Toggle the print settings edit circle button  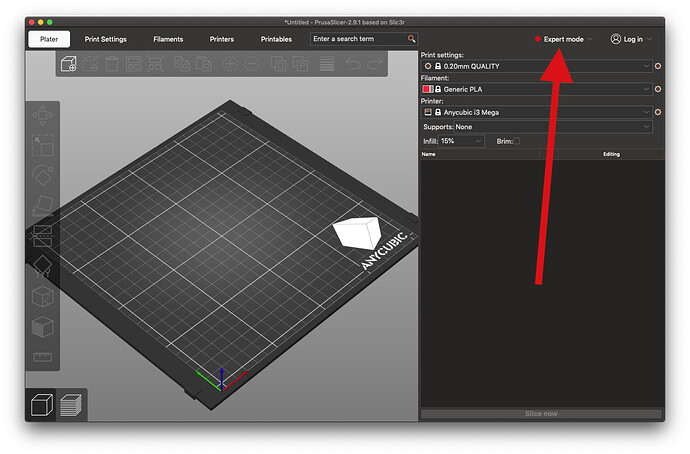click(x=657, y=65)
